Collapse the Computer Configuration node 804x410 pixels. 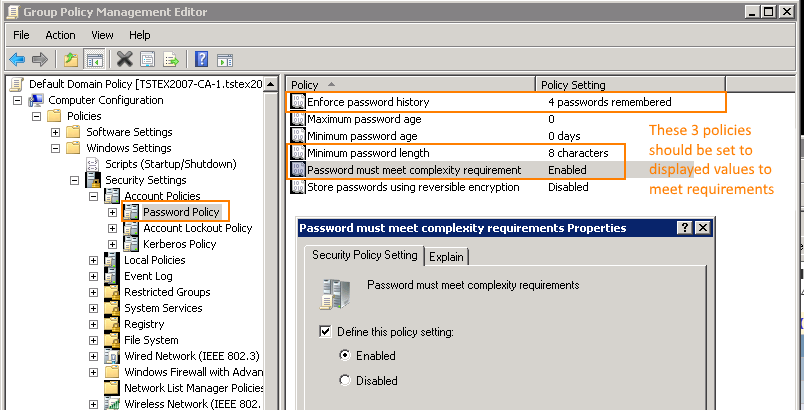coord(17,100)
